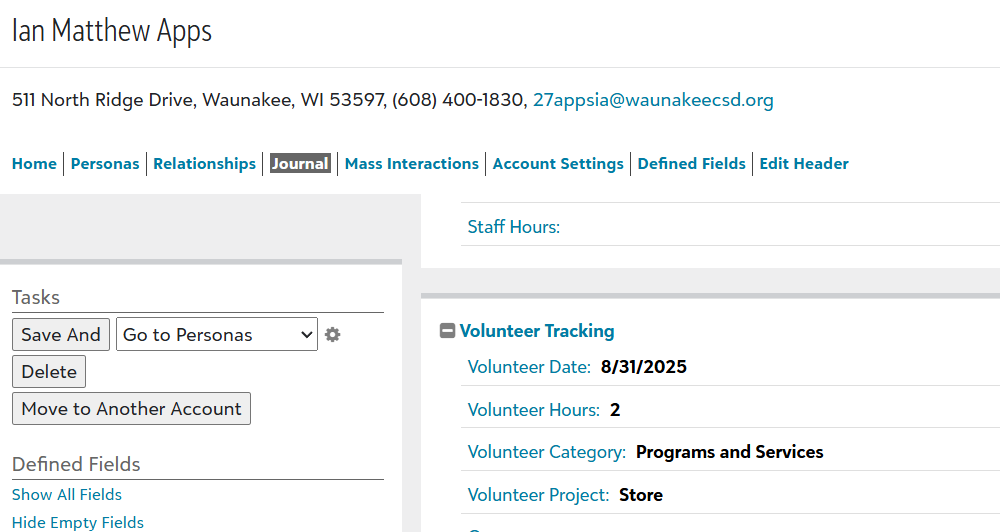1000x532 pixels.
Task: Click the account email address link
Action: (653, 100)
